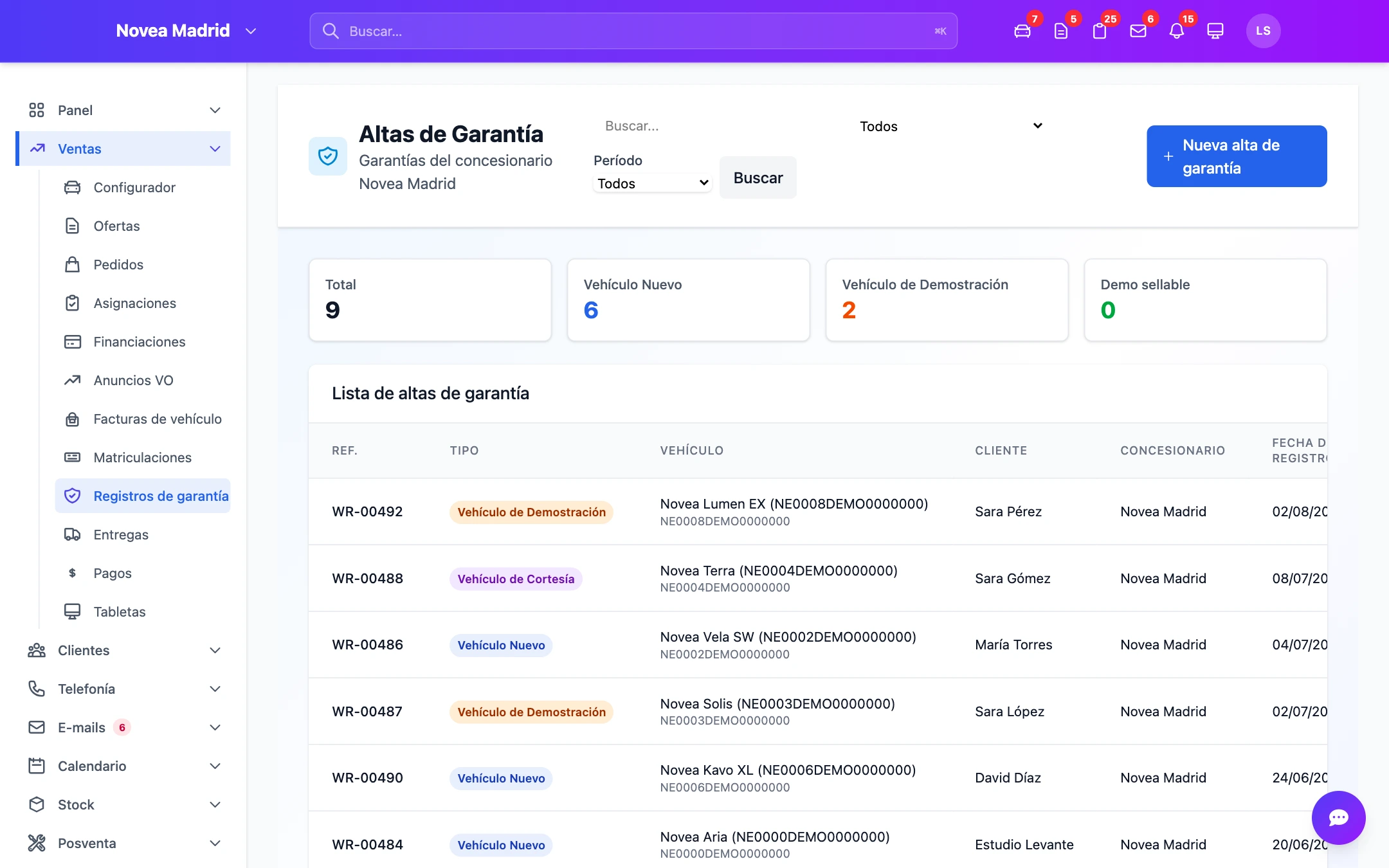The image size is (1389, 868).
Task: Select the Vehículo de Demostración stat card
Action: (x=947, y=300)
